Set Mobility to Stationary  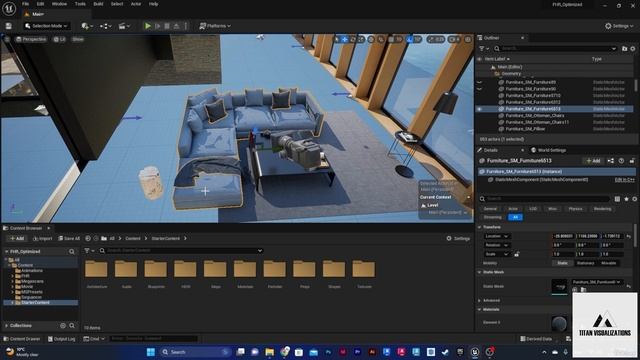pos(586,263)
